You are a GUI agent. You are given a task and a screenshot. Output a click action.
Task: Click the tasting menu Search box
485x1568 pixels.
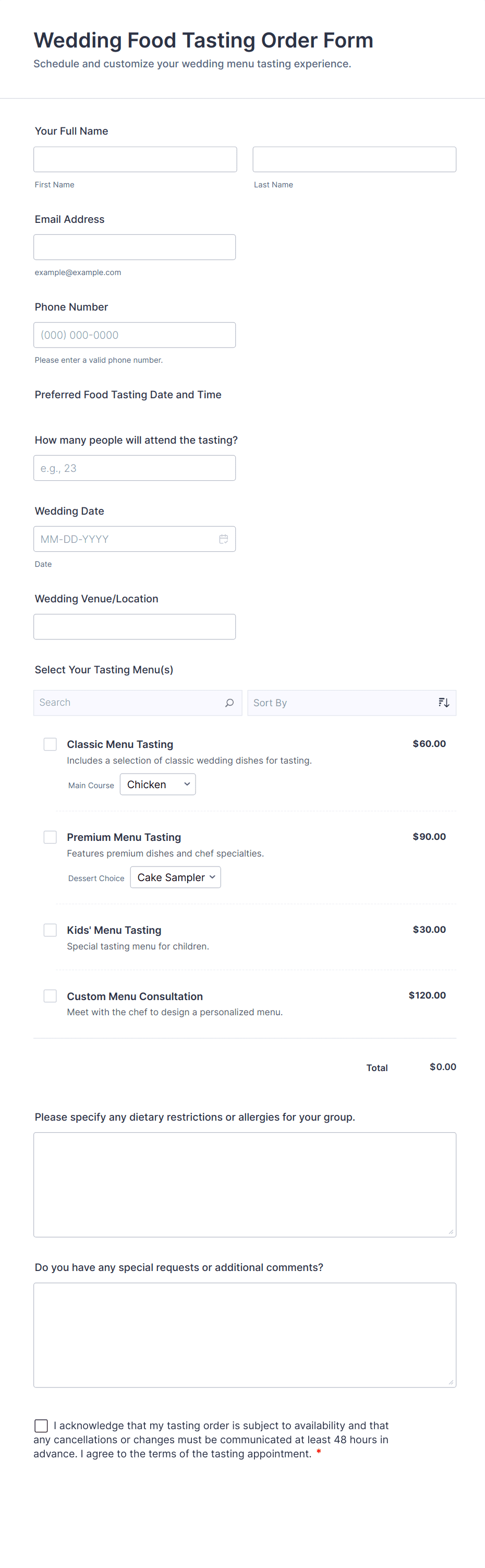coord(128,703)
